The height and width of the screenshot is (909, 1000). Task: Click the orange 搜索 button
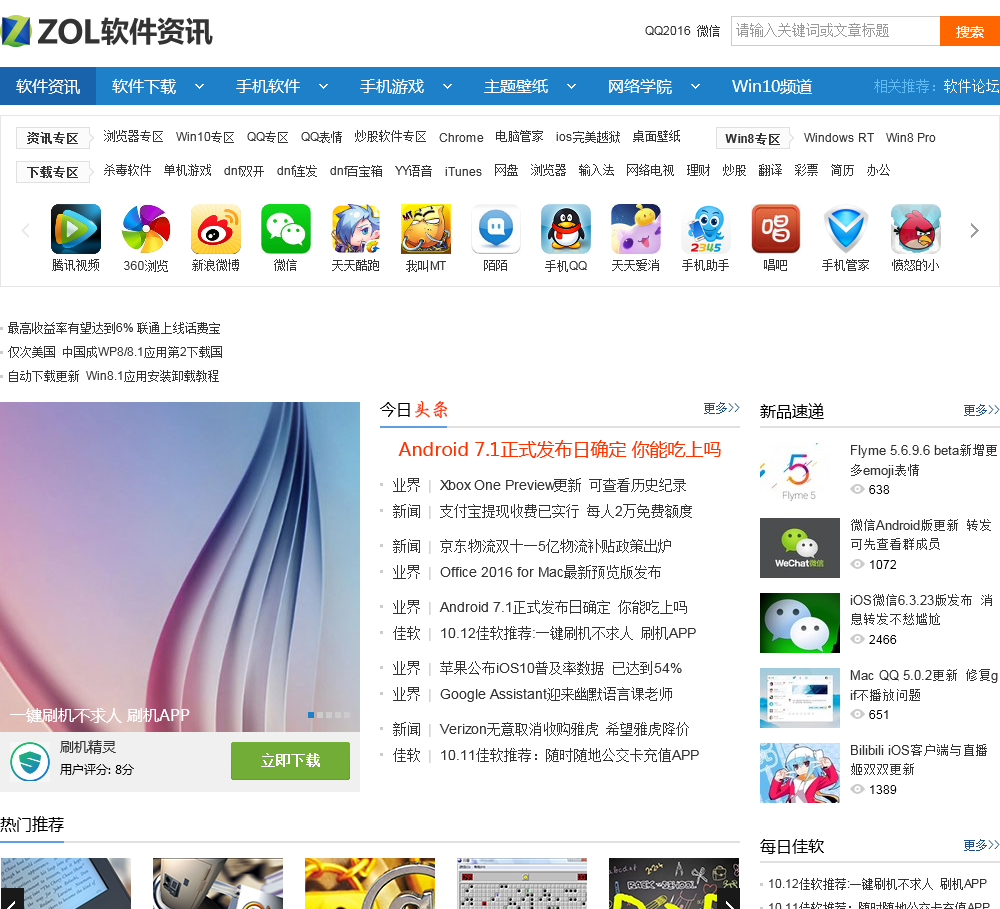970,31
